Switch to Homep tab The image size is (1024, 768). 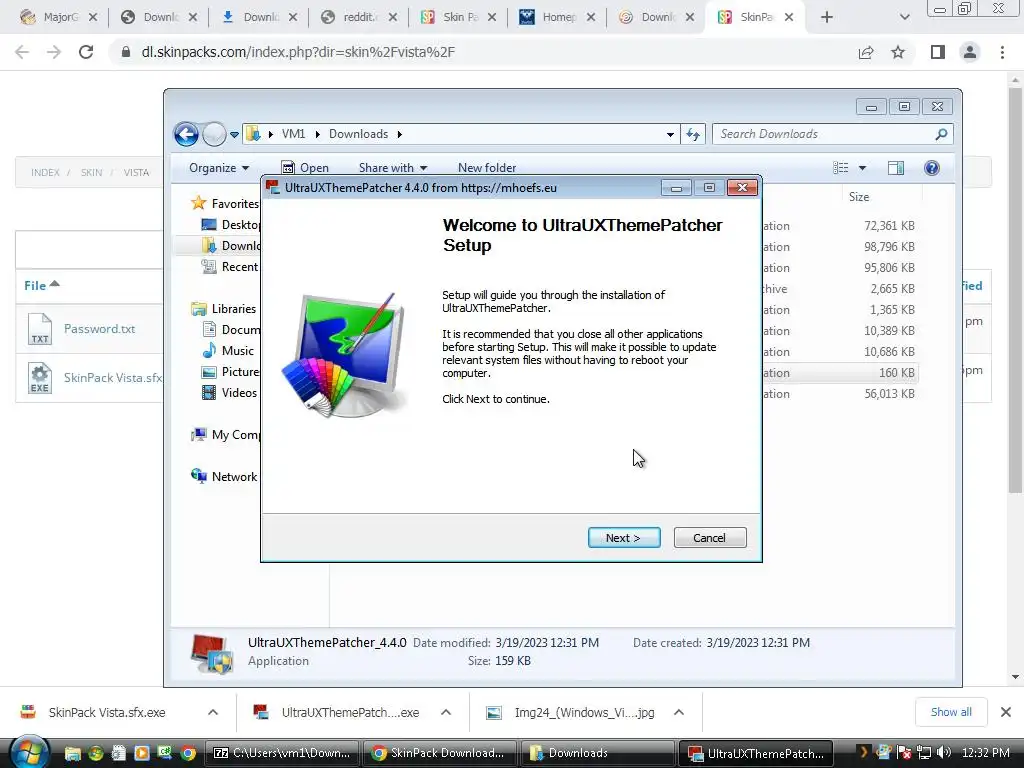[x=556, y=17]
